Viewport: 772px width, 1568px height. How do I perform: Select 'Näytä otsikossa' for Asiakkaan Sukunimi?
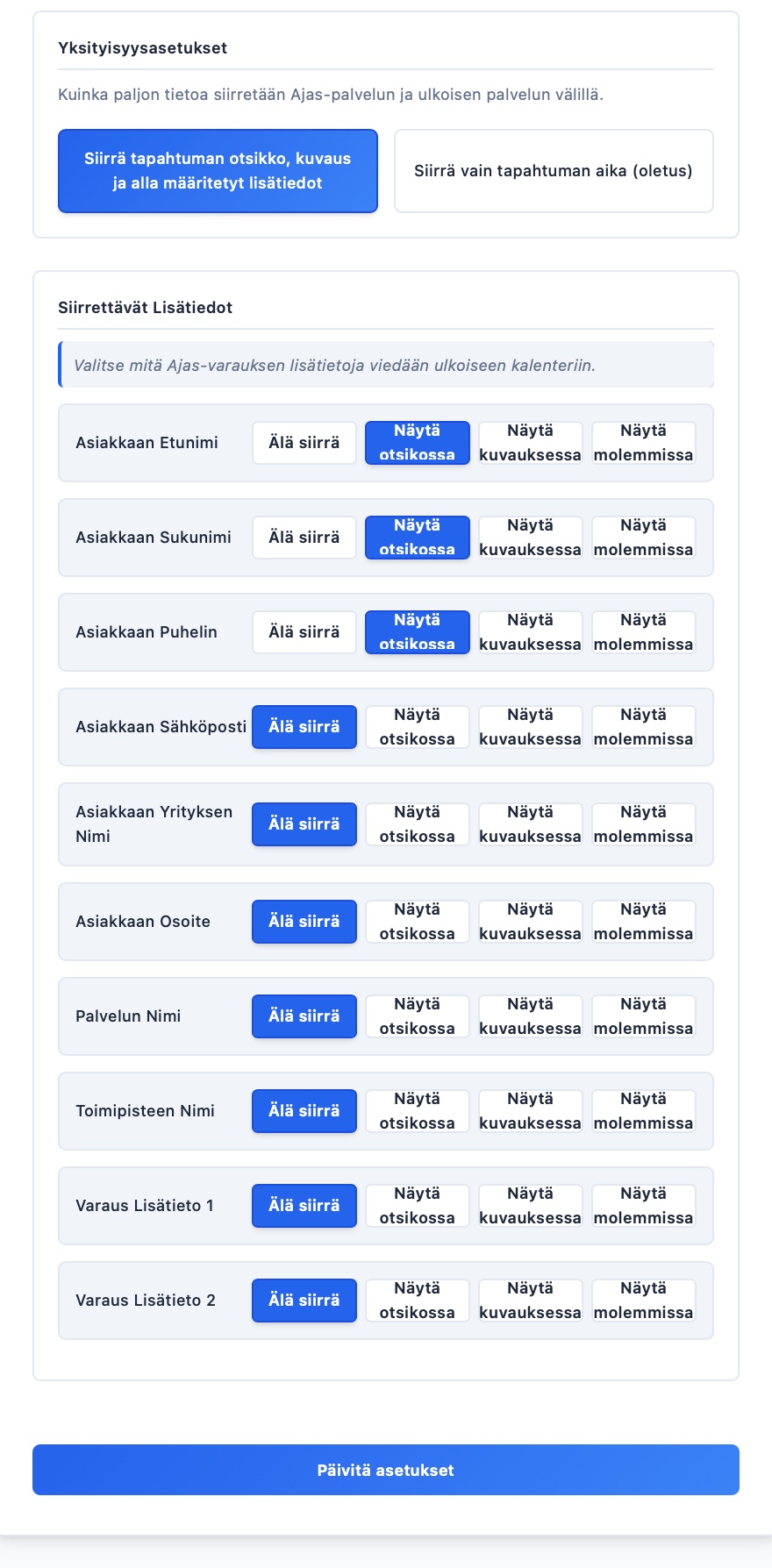click(x=418, y=538)
